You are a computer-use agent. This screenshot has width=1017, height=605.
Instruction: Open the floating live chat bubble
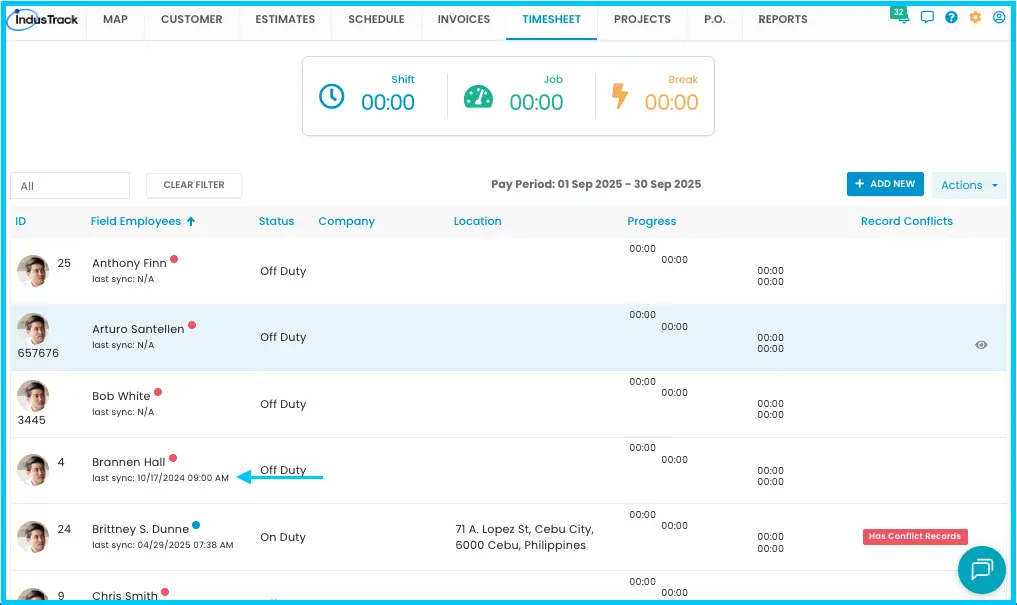tap(981, 569)
